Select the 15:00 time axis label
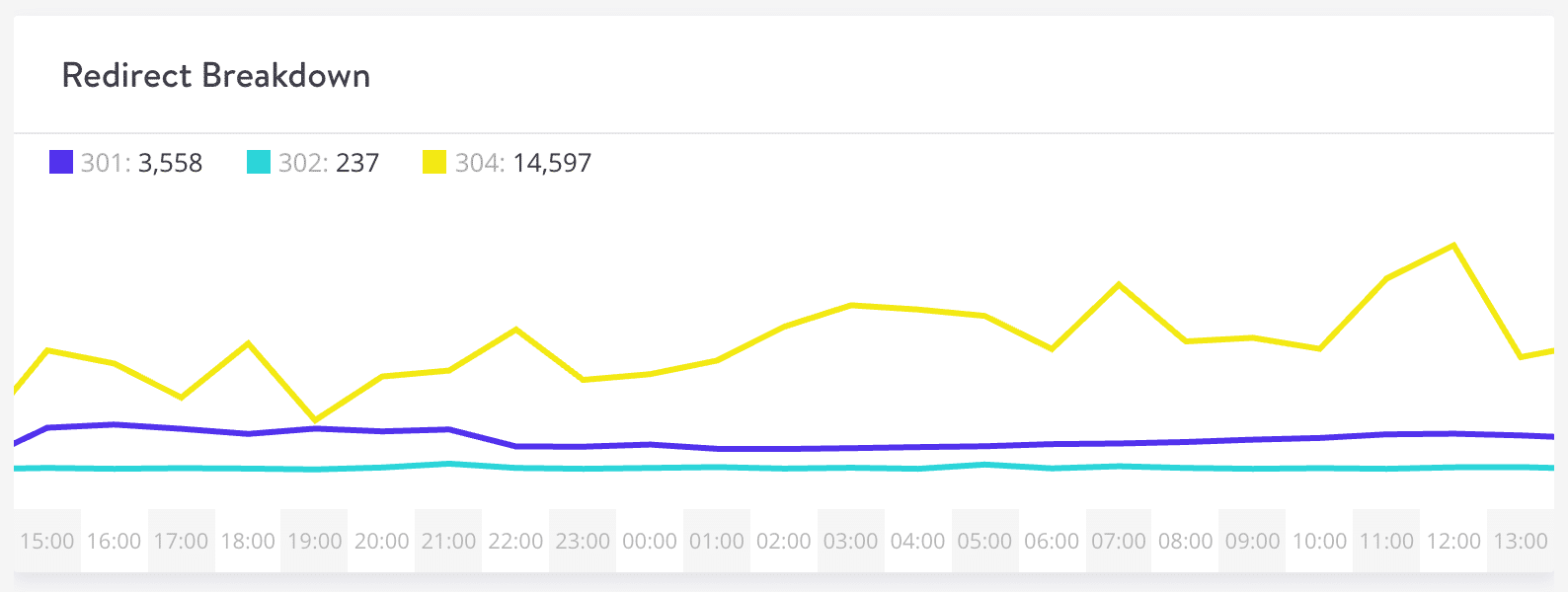The height and width of the screenshot is (592, 1568). 47,541
